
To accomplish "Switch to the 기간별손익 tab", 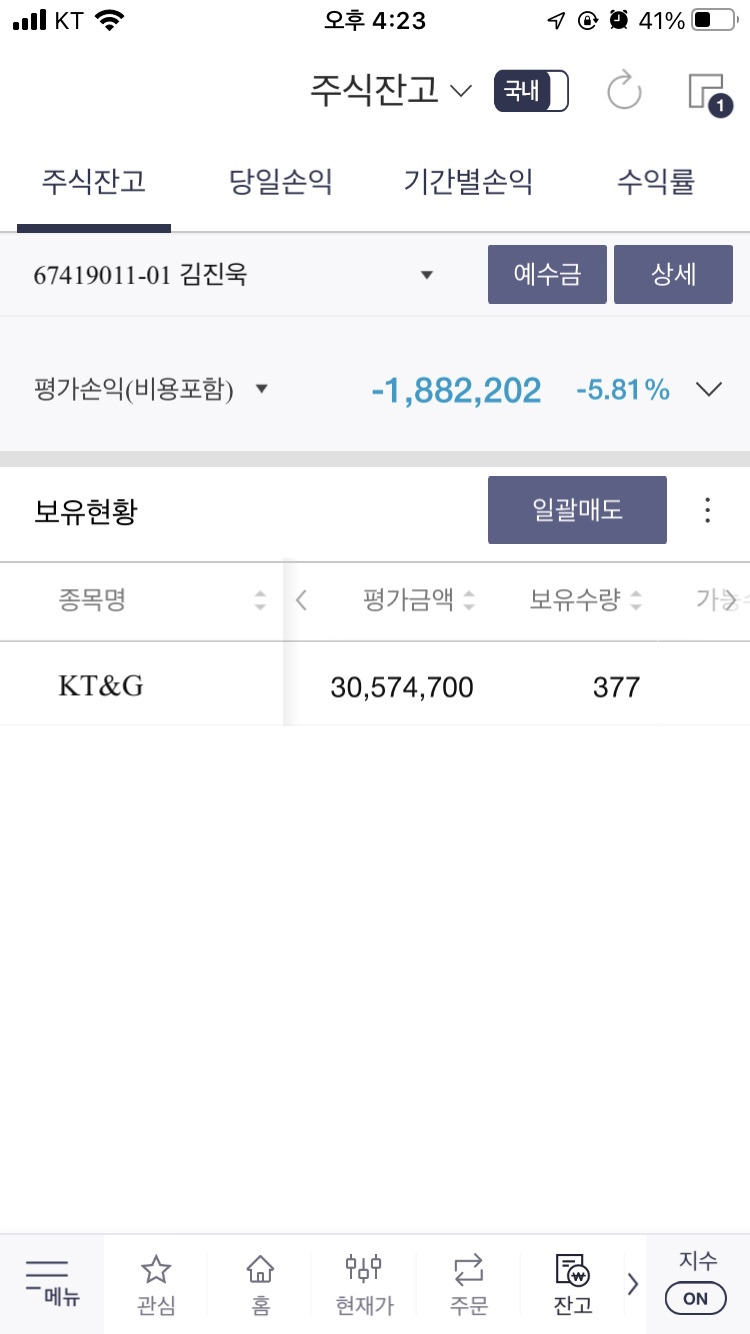I will (x=468, y=183).
